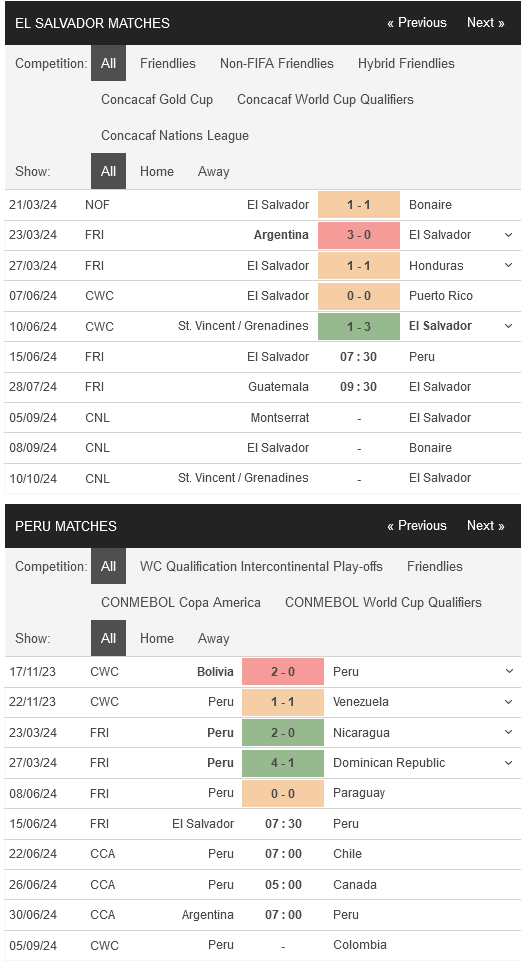Filter Peru by CONMEBOL Copa America
The image size is (521, 965).
tap(181, 603)
